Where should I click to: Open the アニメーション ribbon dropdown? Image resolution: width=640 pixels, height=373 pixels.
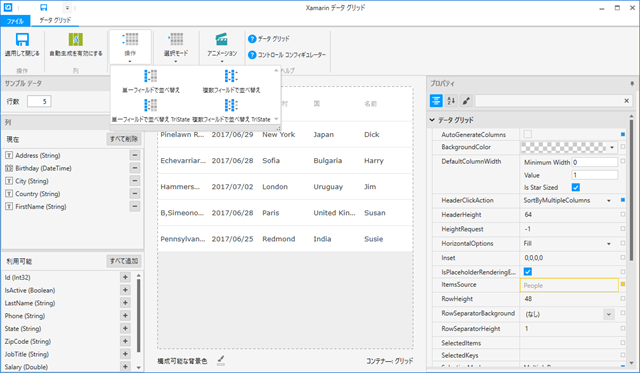click(222, 47)
